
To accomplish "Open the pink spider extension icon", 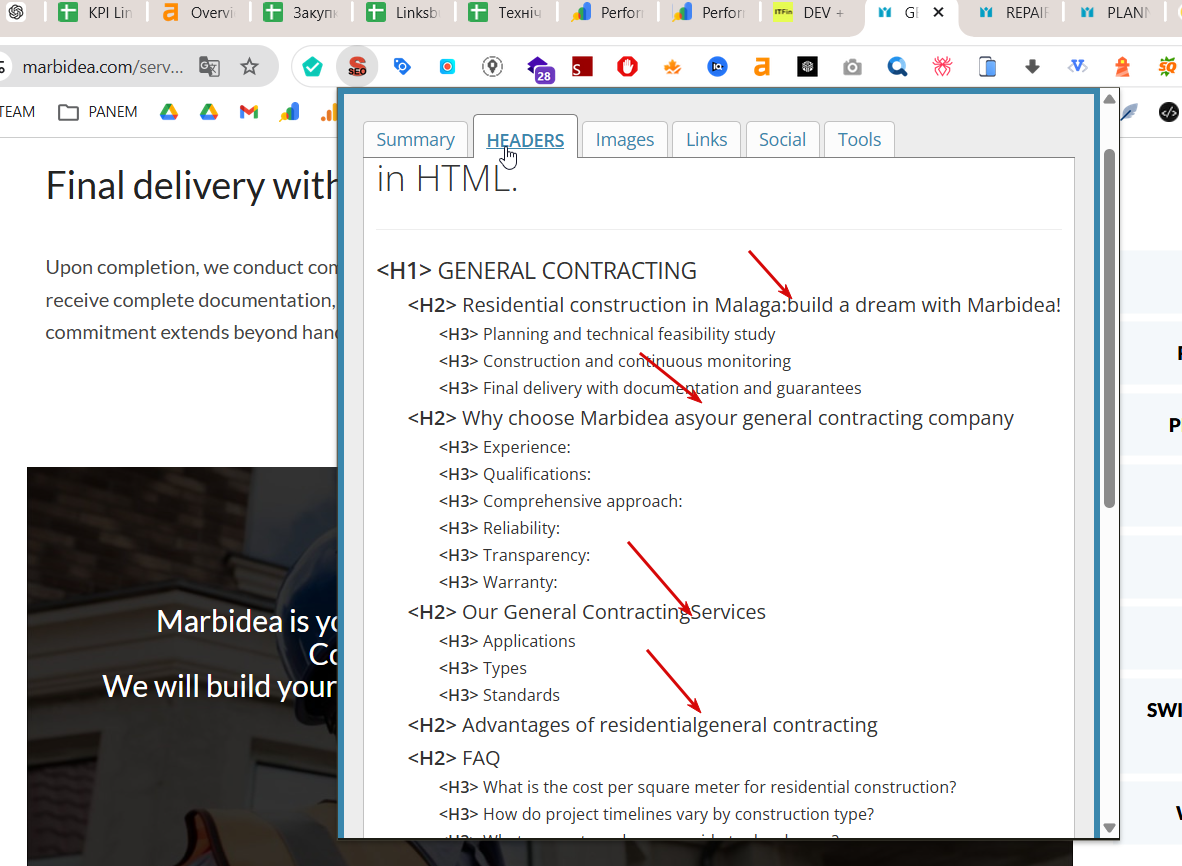I will pos(942,67).
